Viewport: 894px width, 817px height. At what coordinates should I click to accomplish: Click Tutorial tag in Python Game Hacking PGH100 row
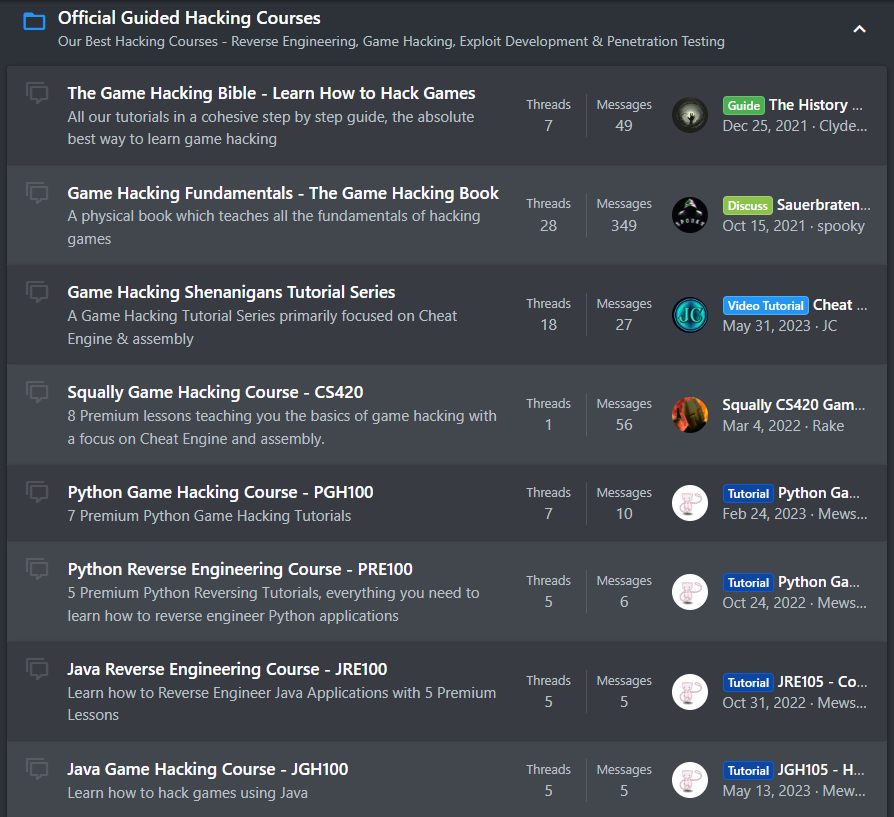(748, 494)
